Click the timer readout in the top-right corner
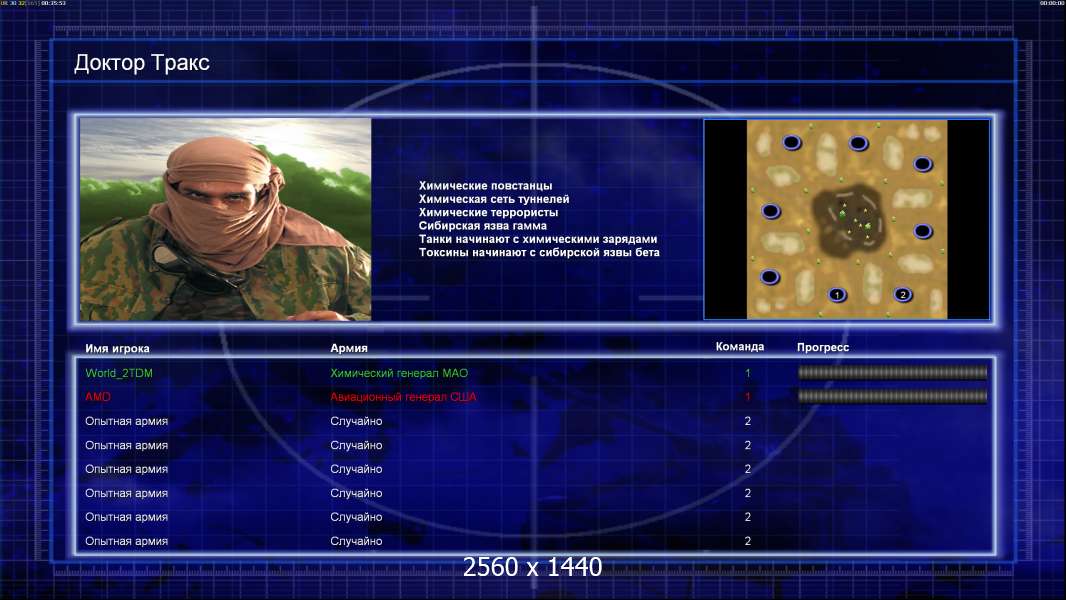 (1052, 3)
